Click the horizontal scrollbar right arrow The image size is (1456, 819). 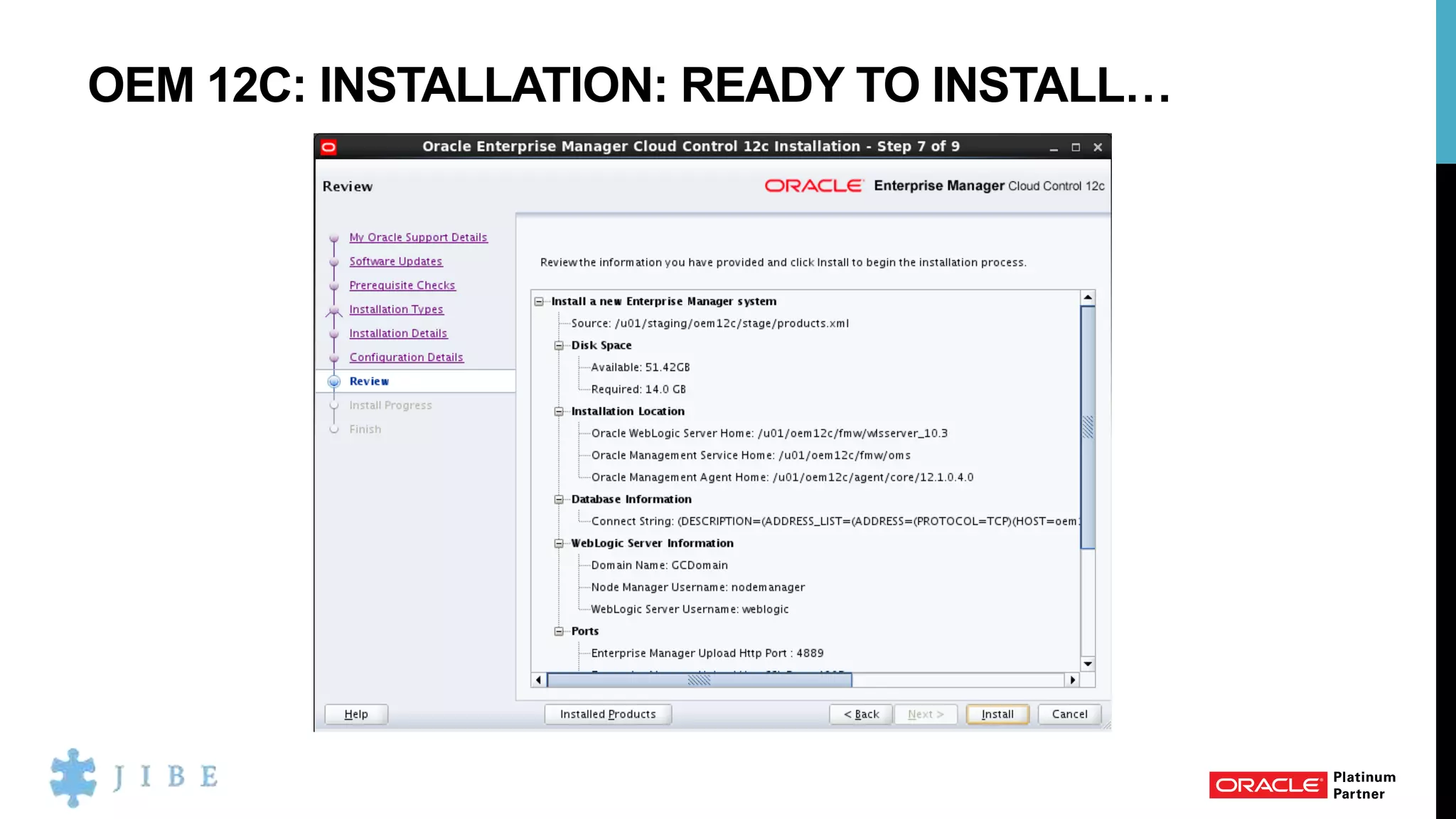coord(1072,680)
